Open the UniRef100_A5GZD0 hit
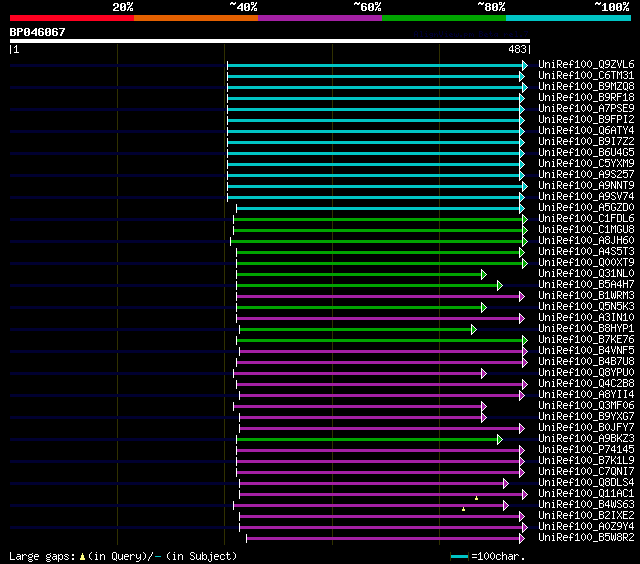 [586, 208]
